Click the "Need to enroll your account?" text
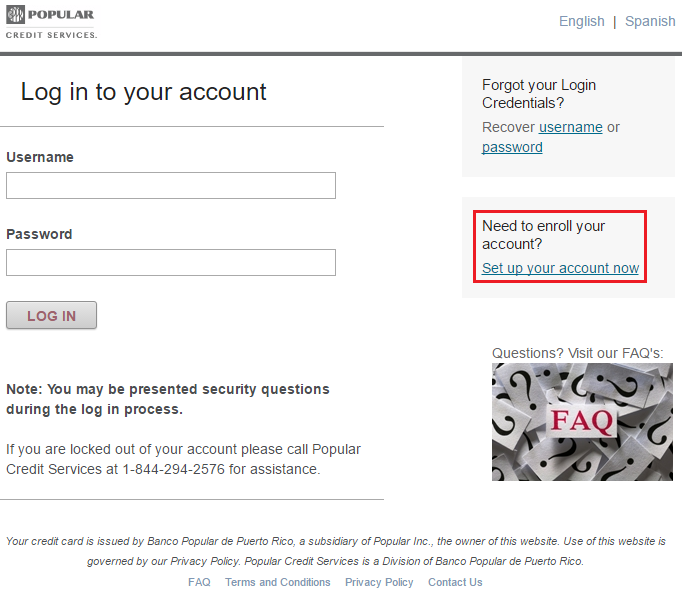Viewport: 682px width, 598px height. pyautogui.click(x=543, y=235)
